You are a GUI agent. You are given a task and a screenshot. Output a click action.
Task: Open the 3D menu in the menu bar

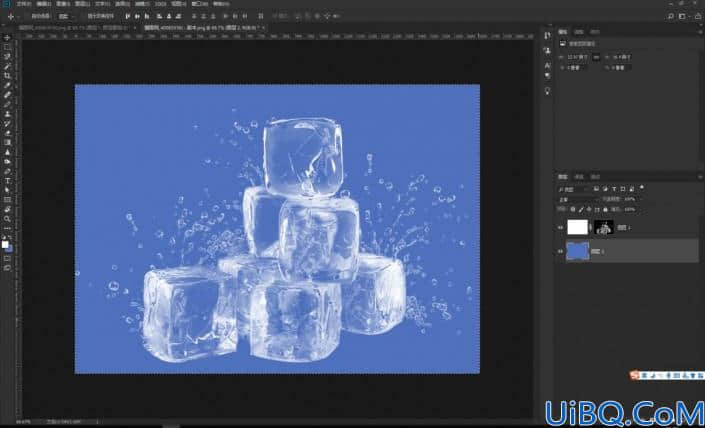click(161, 4)
